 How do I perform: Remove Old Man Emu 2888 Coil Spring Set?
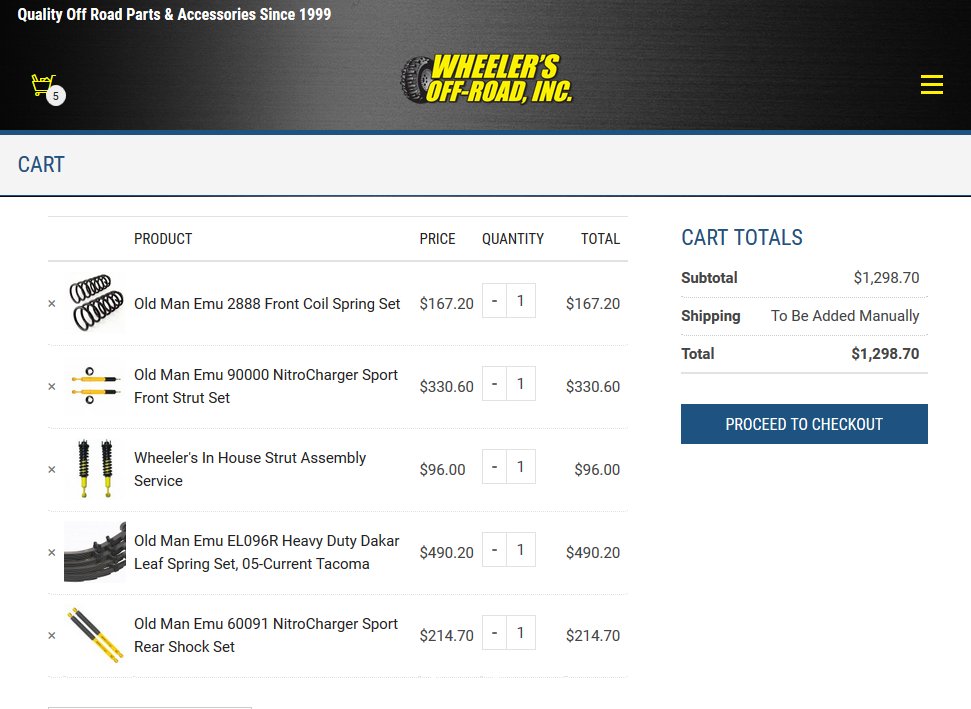[52, 303]
